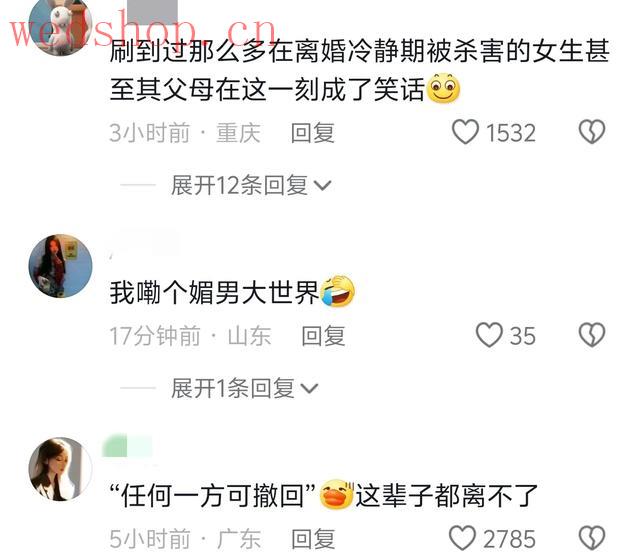
Task: Like the Shandong comment with 35 likes
Action: [489, 335]
